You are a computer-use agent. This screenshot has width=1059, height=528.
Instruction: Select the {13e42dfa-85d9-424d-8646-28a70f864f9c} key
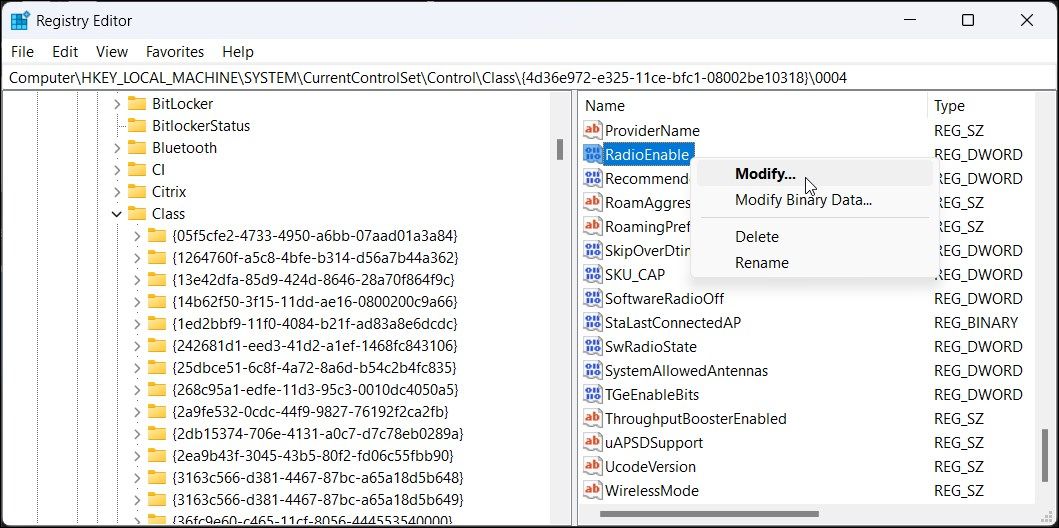click(313, 280)
